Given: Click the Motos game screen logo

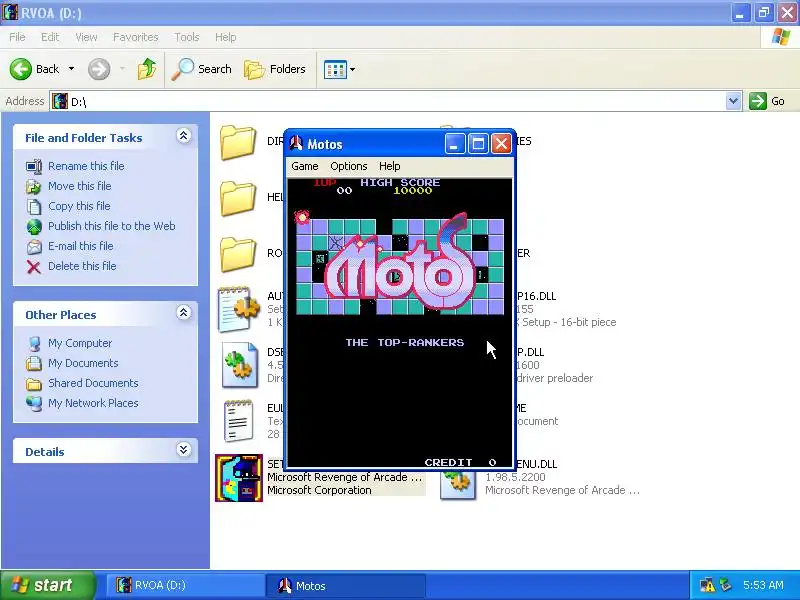Looking at the screenshot, I should (x=401, y=264).
